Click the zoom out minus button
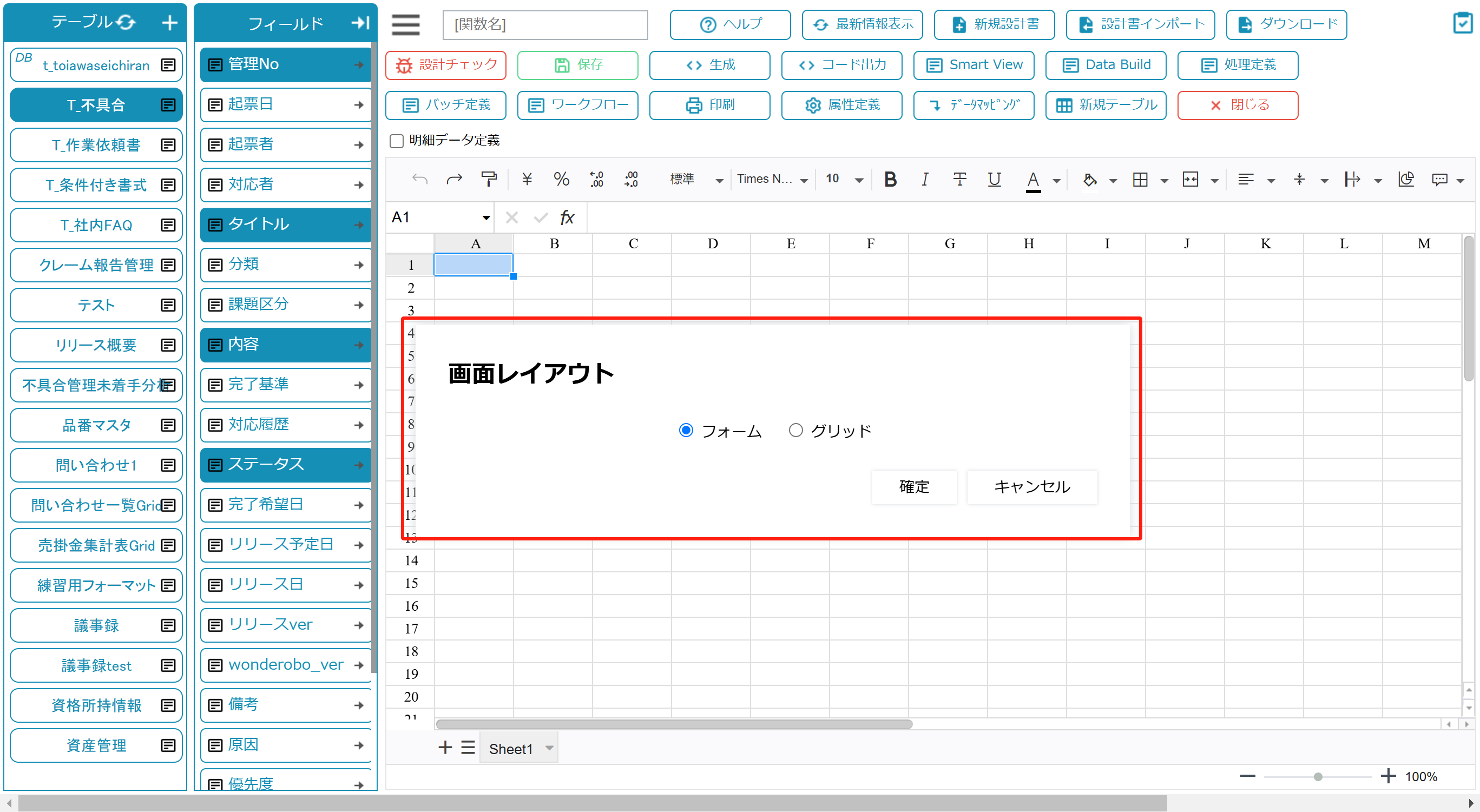The width and height of the screenshot is (1480, 812). 1248,776
